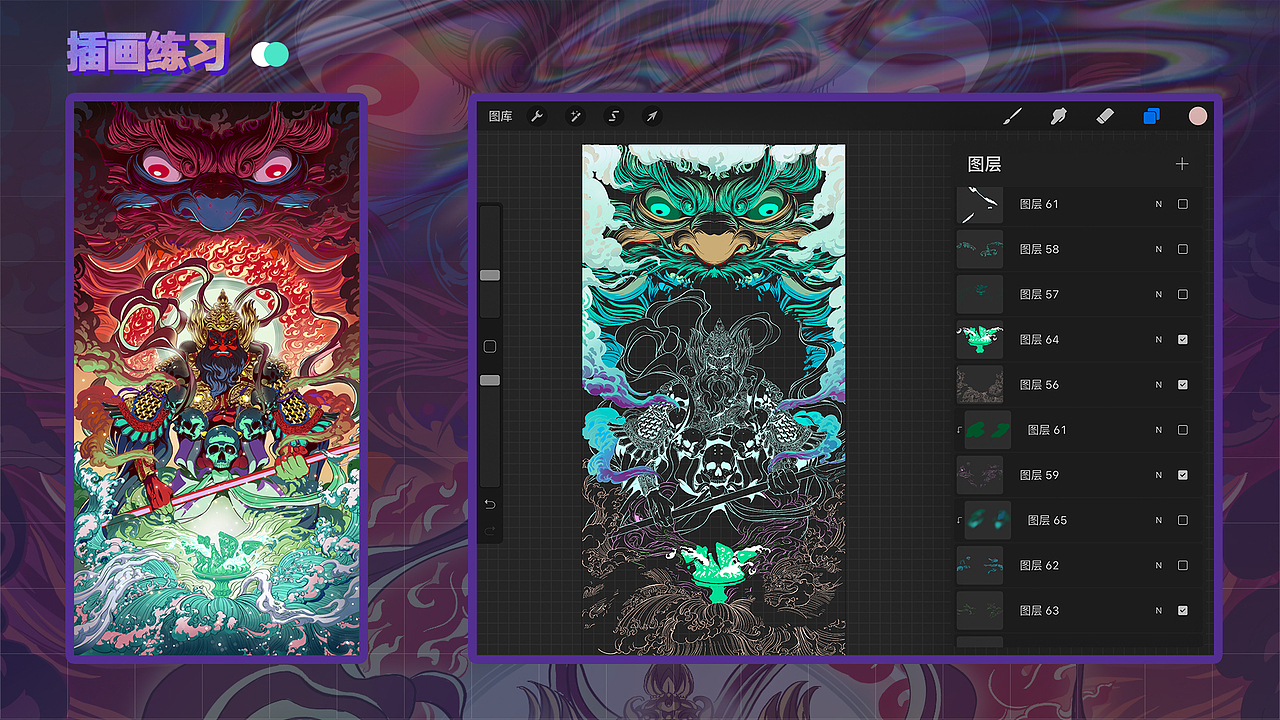The image size is (1280, 720).
Task: Select the layer name 图层 57
Action: coord(1039,295)
